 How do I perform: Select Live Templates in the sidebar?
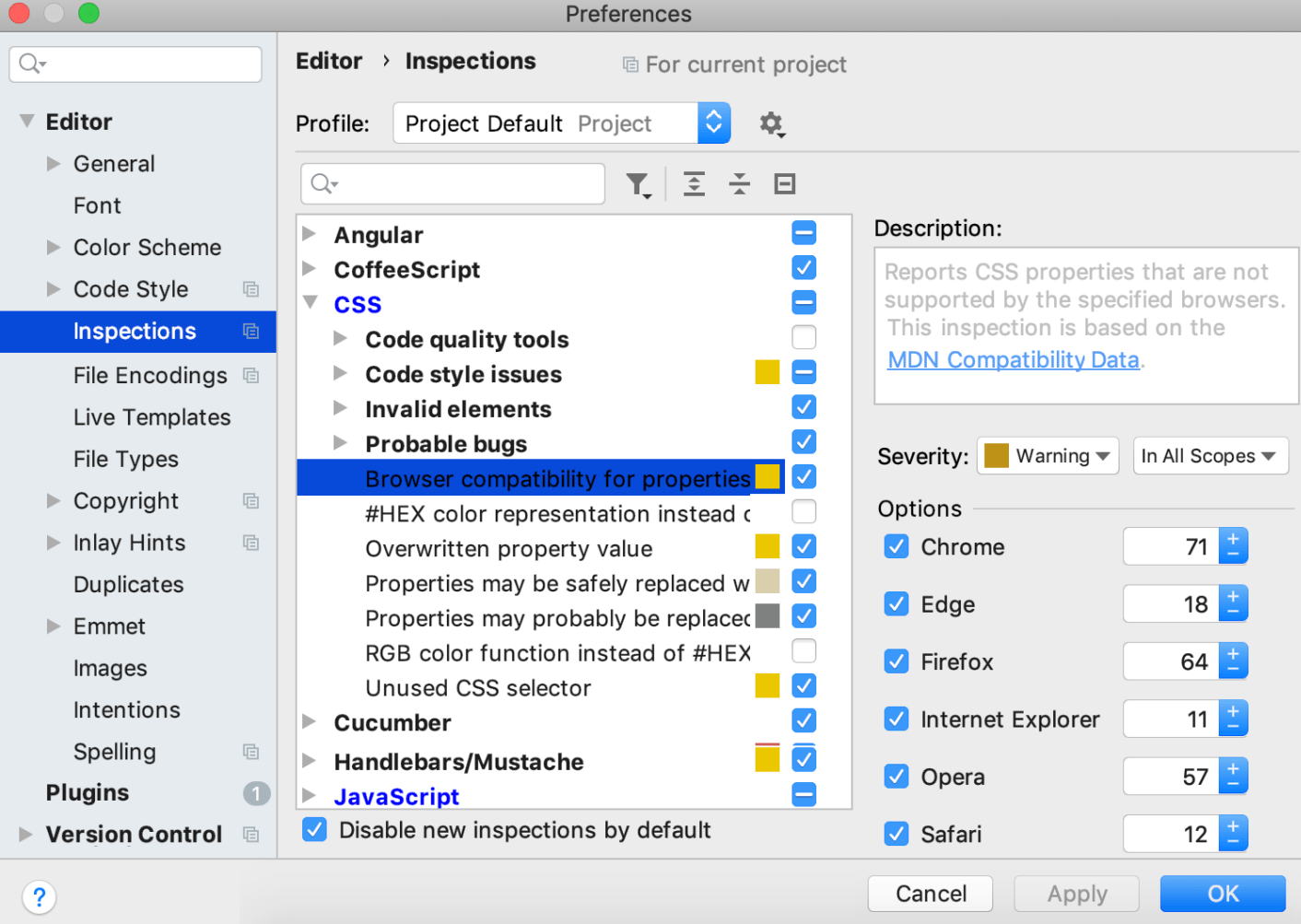coord(151,416)
